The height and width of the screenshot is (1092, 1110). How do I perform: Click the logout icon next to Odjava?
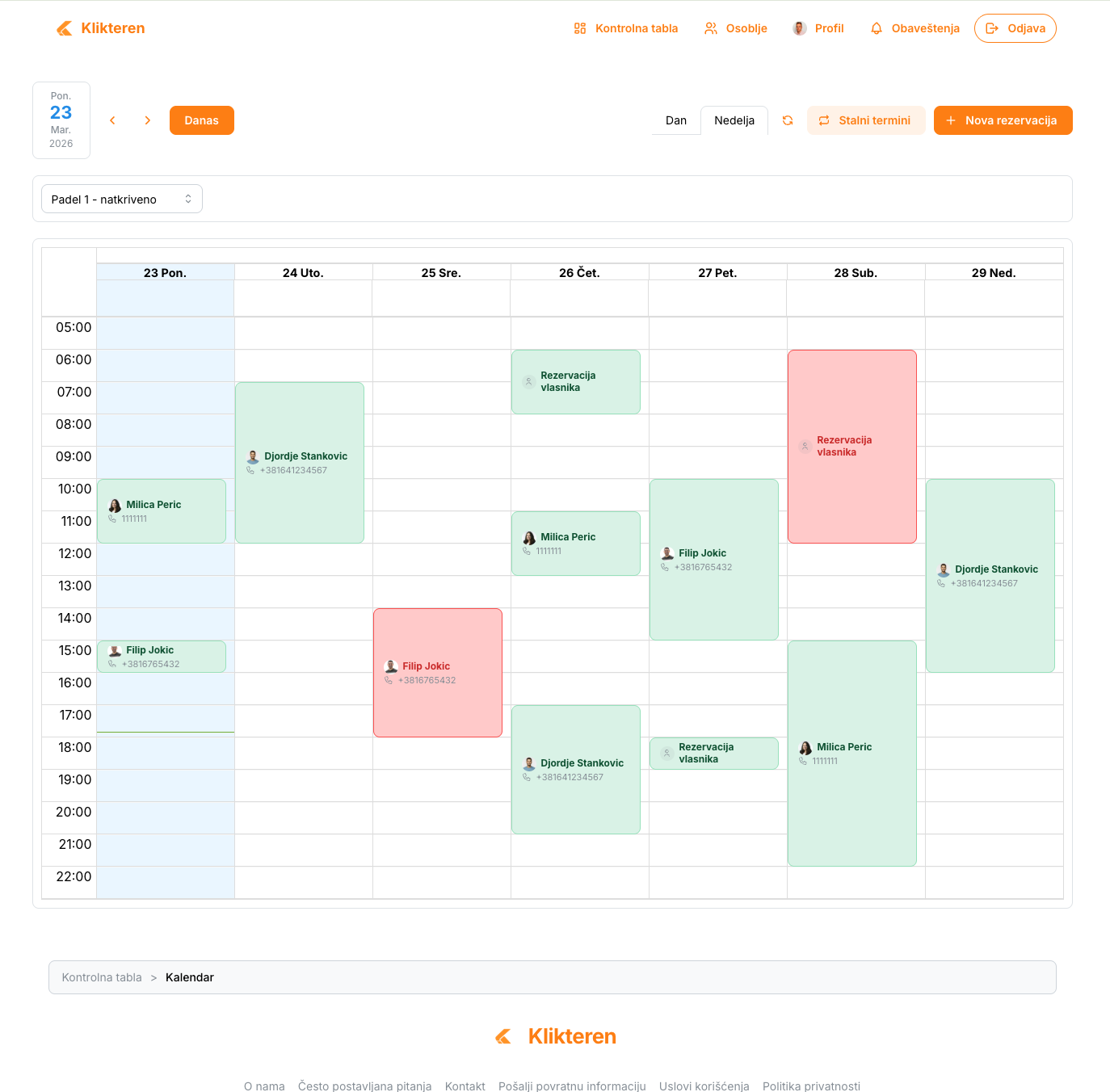993,28
